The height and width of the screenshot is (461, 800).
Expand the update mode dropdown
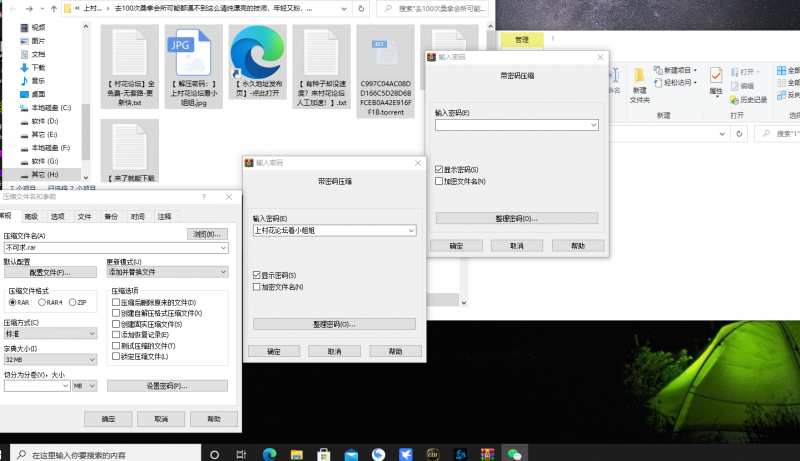222,272
